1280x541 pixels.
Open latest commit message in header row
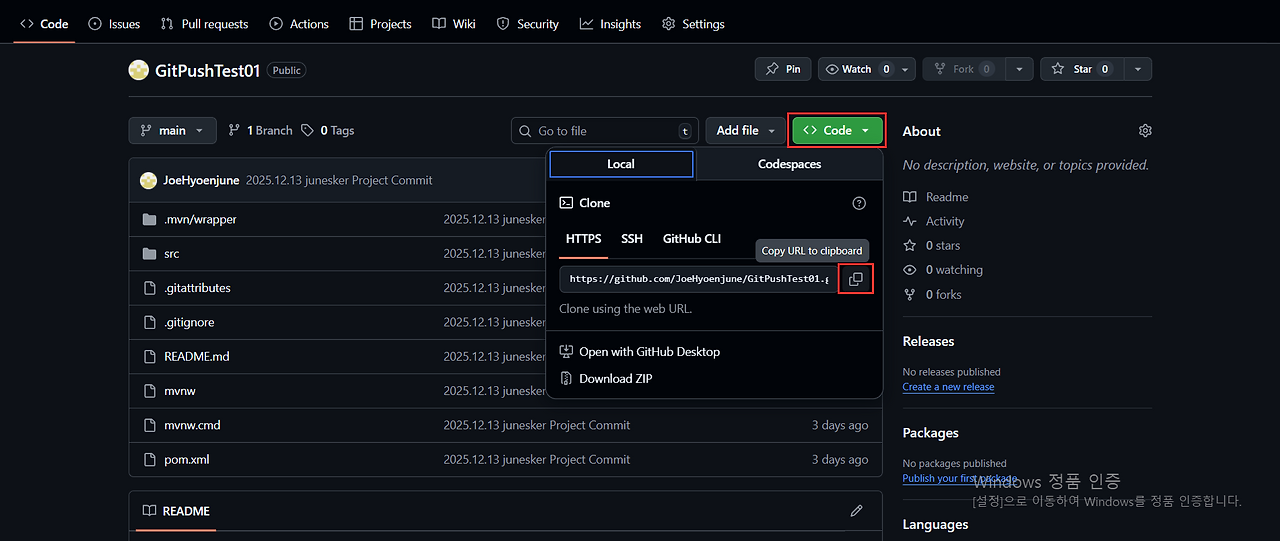[339, 181]
